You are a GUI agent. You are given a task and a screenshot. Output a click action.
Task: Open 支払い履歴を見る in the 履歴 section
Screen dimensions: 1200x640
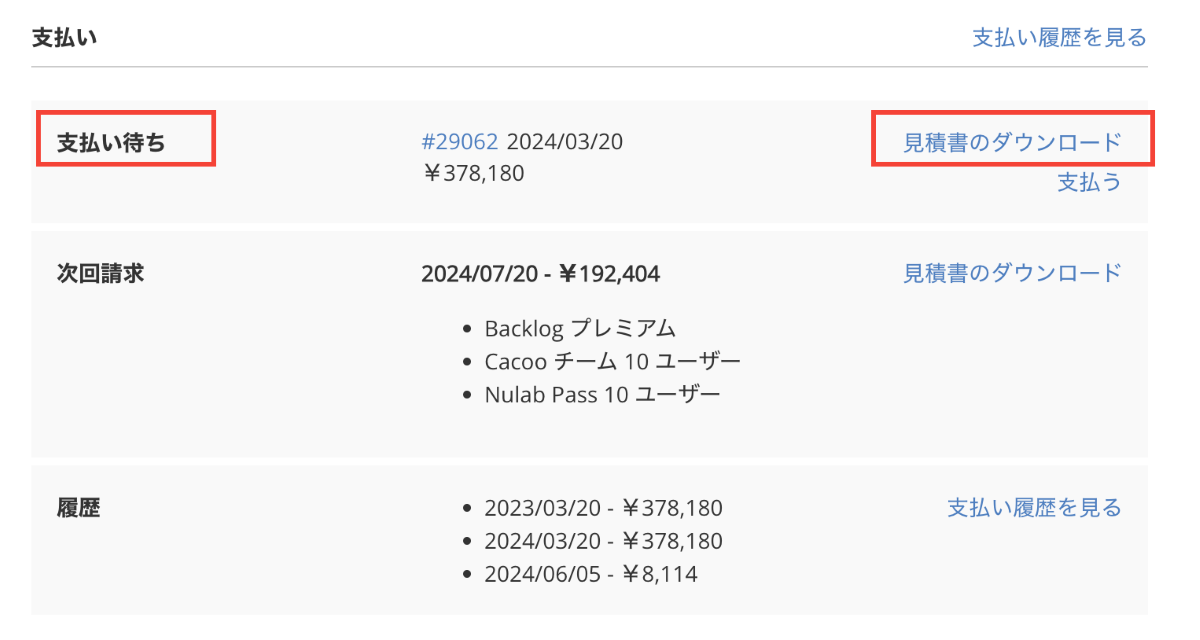(x=1034, y=507)
